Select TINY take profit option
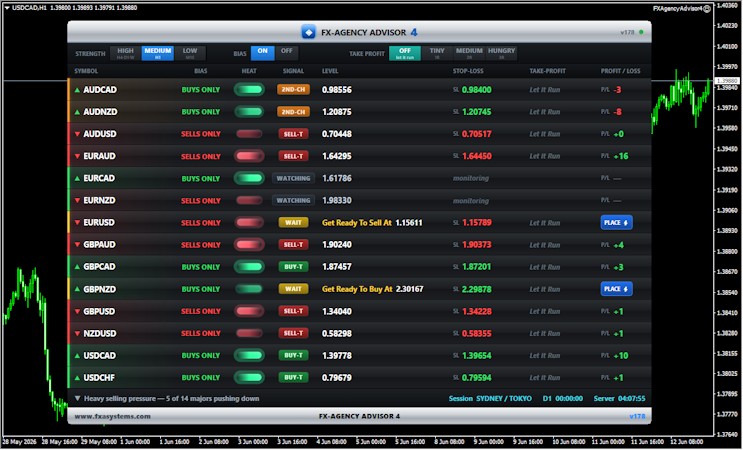 [437, 53]
